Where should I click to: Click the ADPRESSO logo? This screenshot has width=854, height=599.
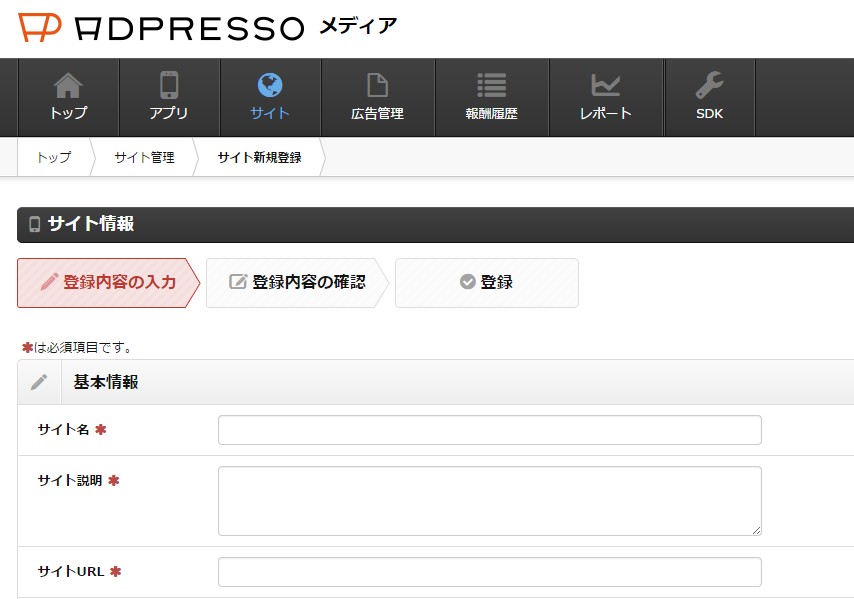[x=161, y=27]
